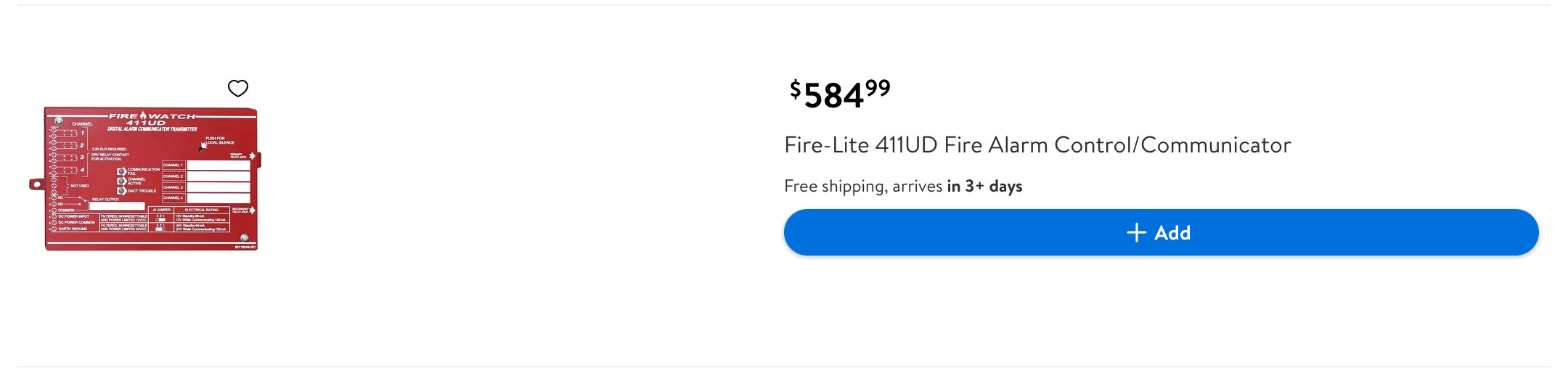The image size is (1568, 379).
Task: Click the electrical rating table in the product photo
Action: pyautogui.click(x=201, y=220)
